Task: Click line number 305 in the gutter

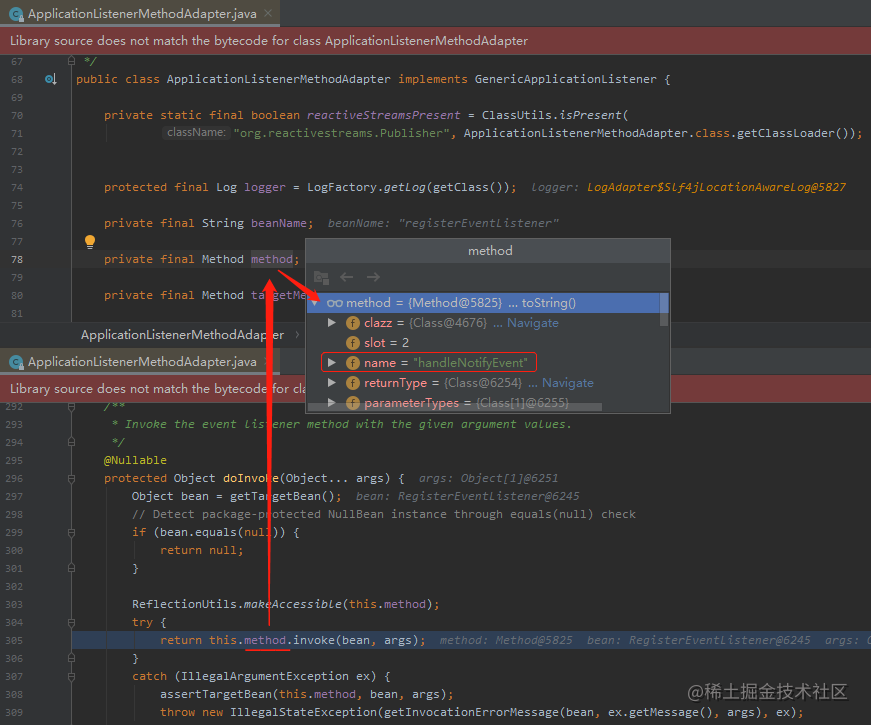Action: (14, 640)
